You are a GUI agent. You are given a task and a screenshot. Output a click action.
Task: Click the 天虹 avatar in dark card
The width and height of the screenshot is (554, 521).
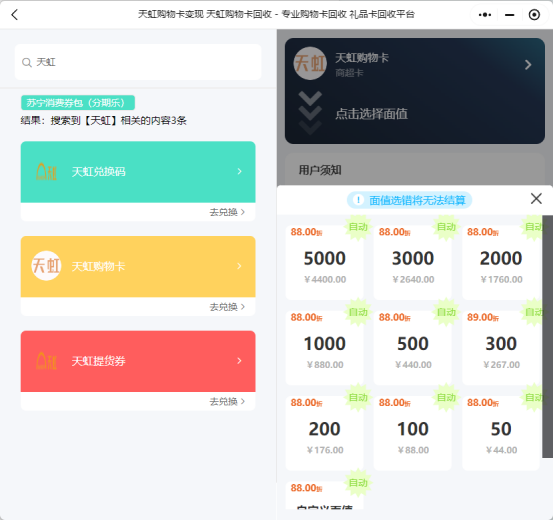[x=310, y=64]
